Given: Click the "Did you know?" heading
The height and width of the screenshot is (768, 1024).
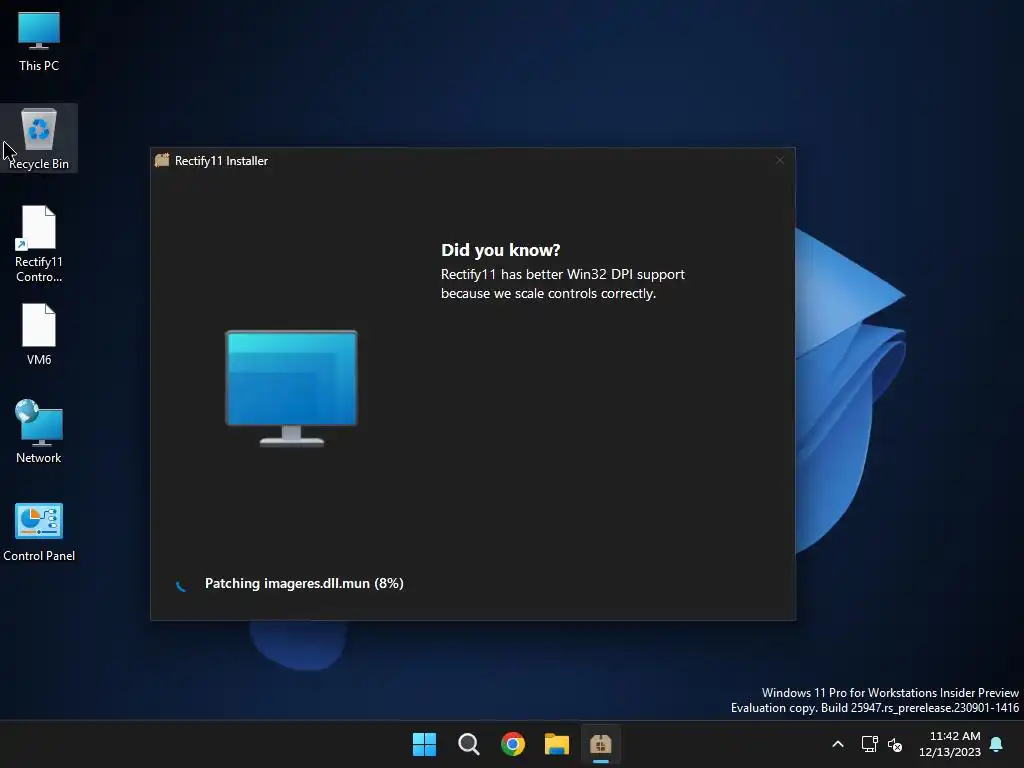Looking at the screenshot, I should coord(500,250).
